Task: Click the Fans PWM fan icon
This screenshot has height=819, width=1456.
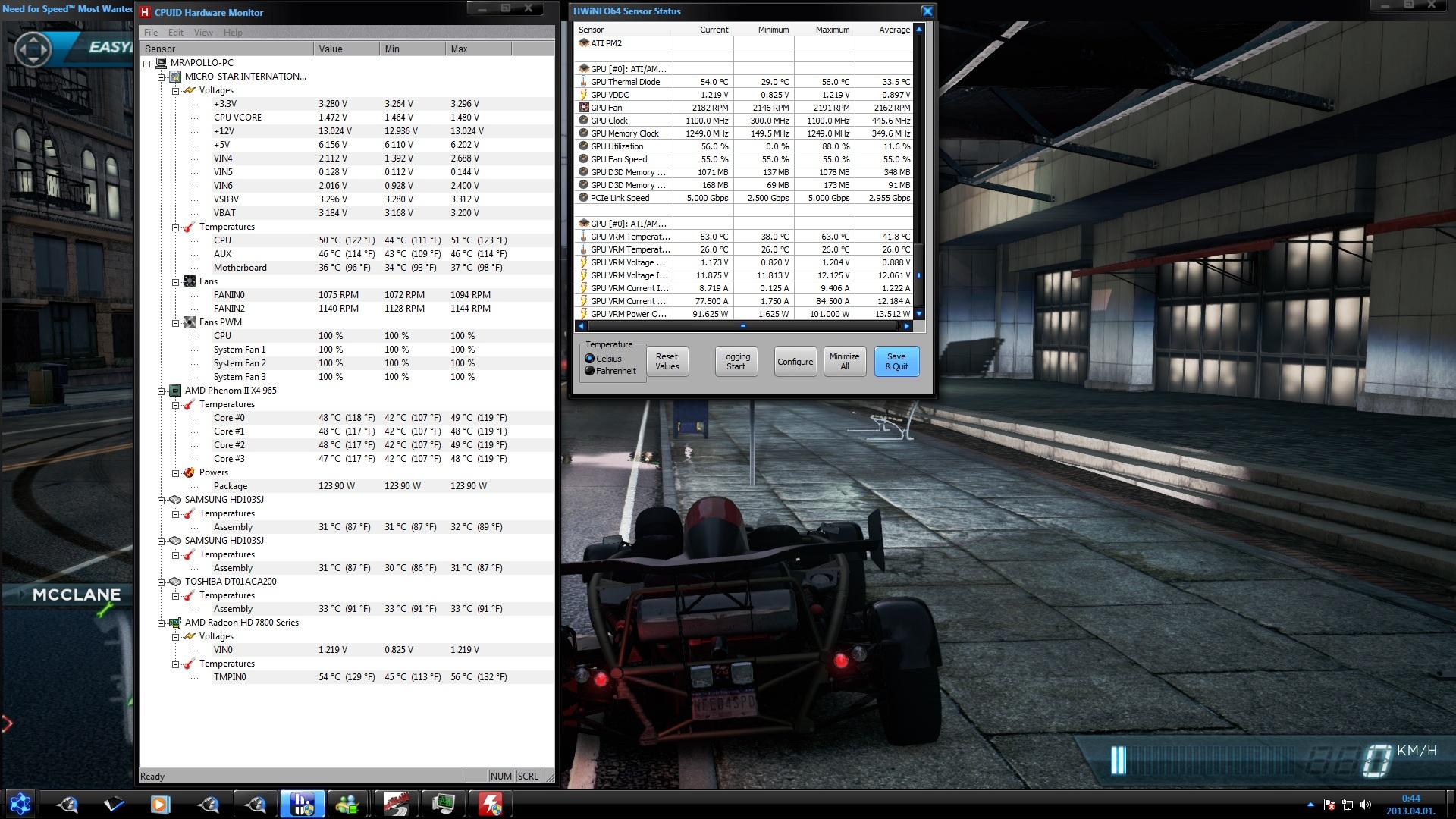Action: [190, 322]
